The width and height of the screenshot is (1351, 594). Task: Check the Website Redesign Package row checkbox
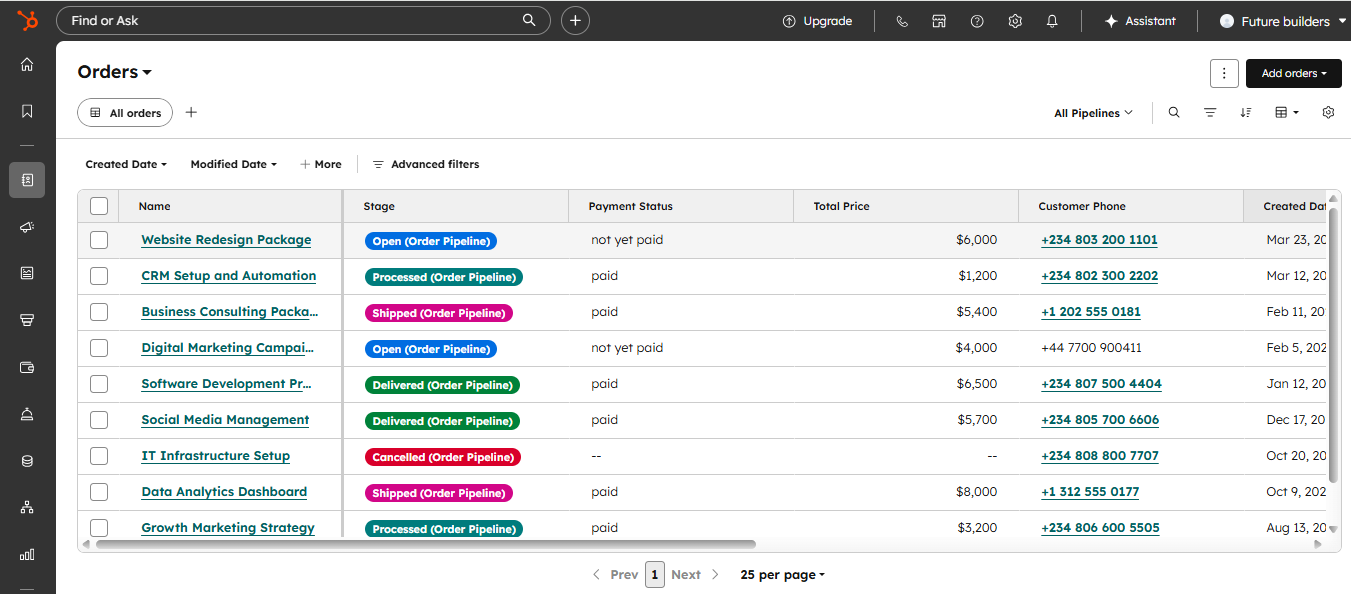99,240
